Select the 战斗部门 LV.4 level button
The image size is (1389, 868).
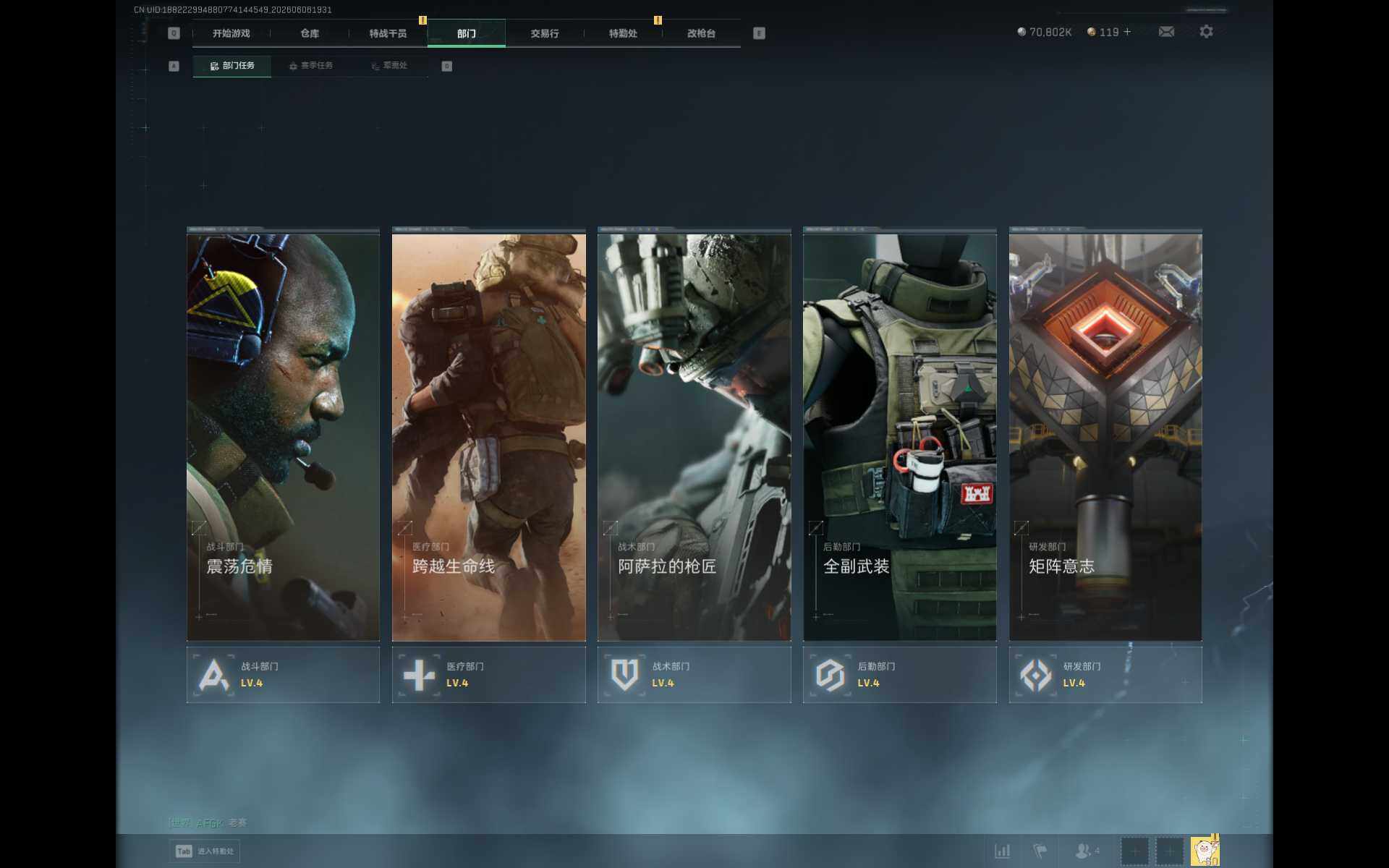pyautogui.click(x=283, y=674)
